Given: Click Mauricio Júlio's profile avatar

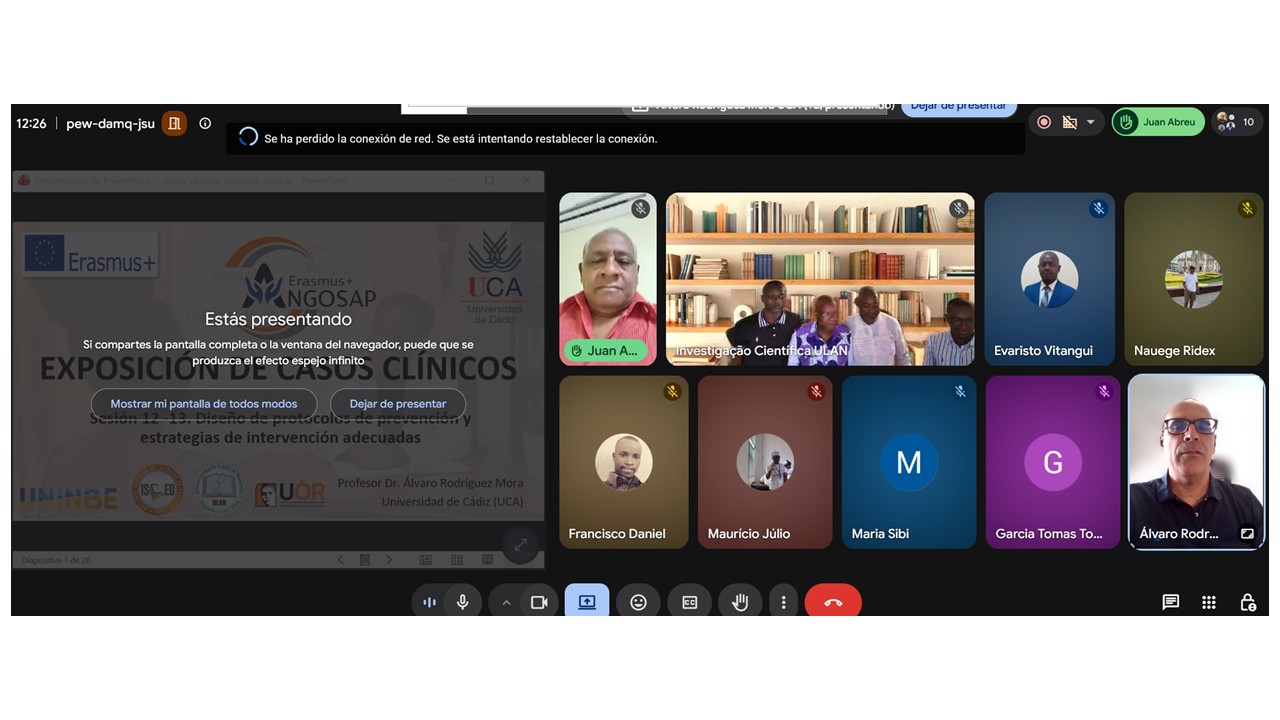Looking at the screenshot, I should (x=765, y=462).
